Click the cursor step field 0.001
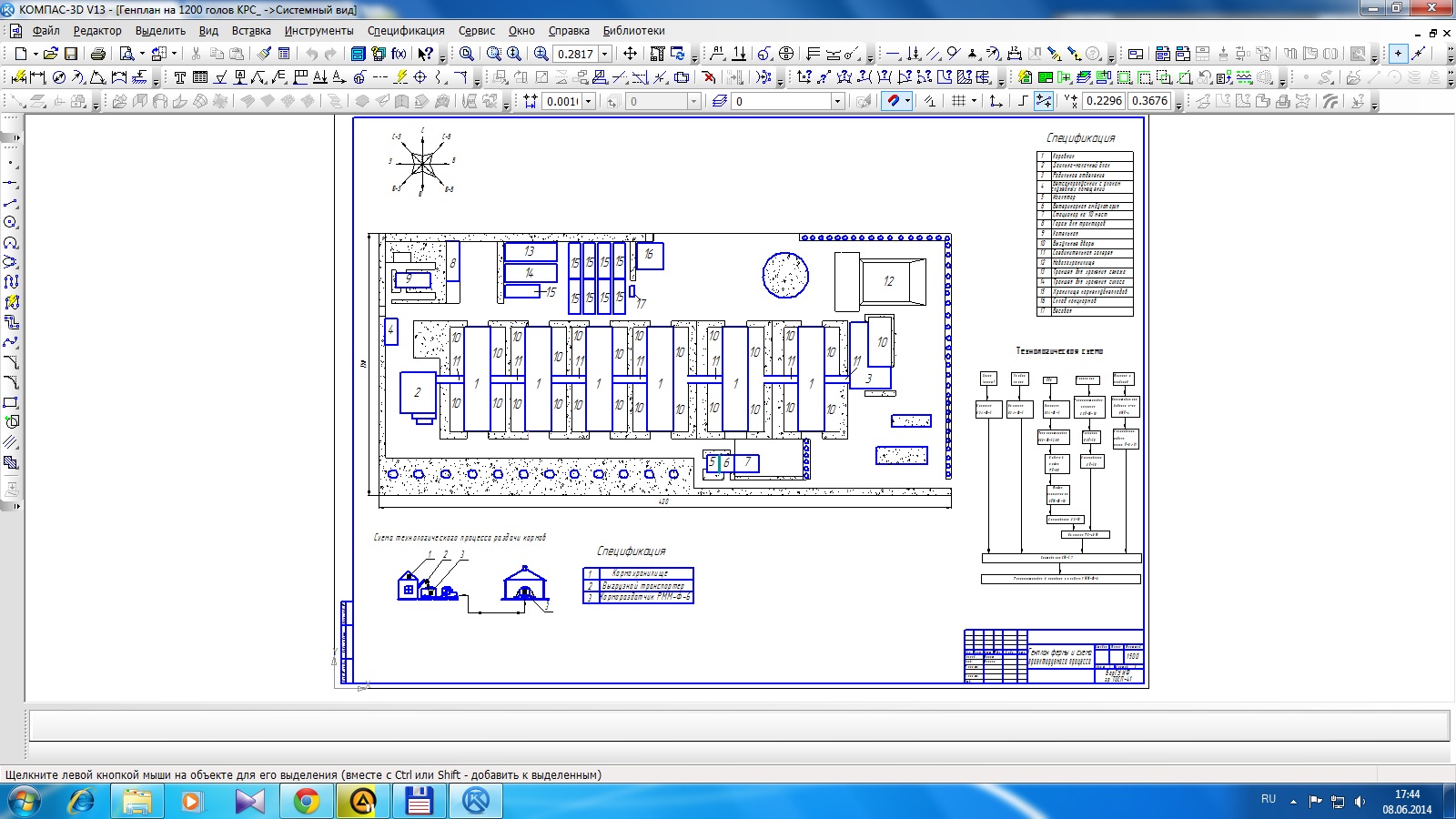This screenshot has height=819, width=1456. (562, 101)
